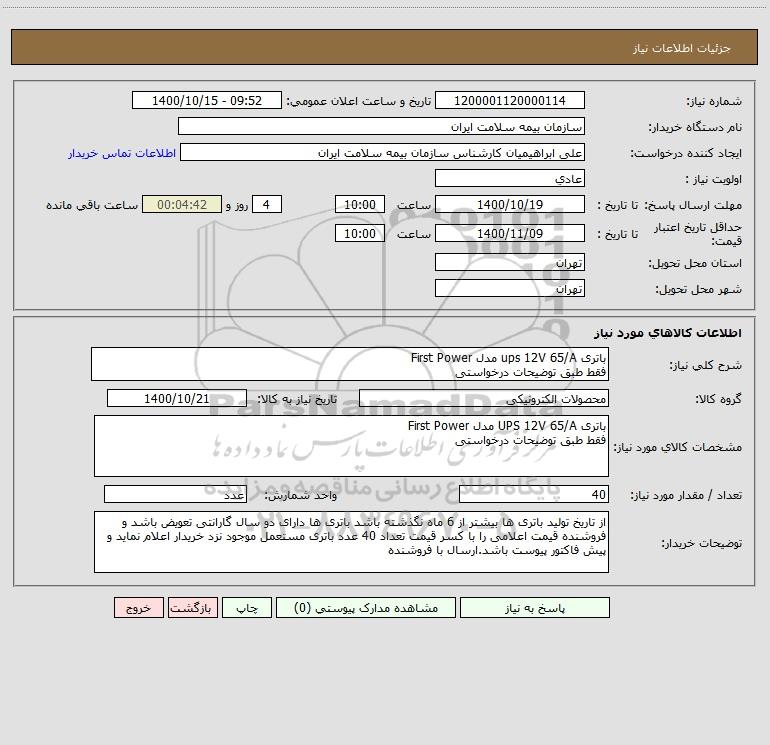This screenshot has height=745, width=770.
Task: Click label مشخصات کالای مورد نیاز
Action: pyautogui.click(x=680, y=447)
